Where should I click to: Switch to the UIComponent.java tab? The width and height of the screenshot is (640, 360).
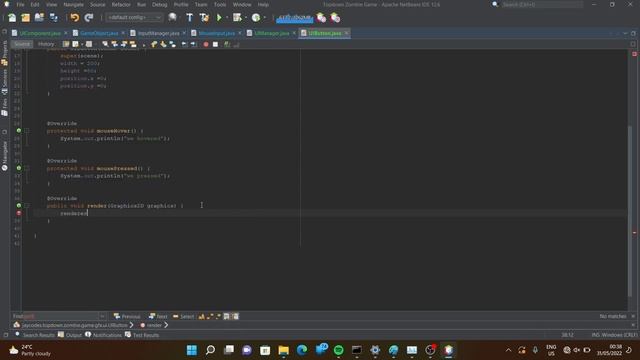coord(40,33)
